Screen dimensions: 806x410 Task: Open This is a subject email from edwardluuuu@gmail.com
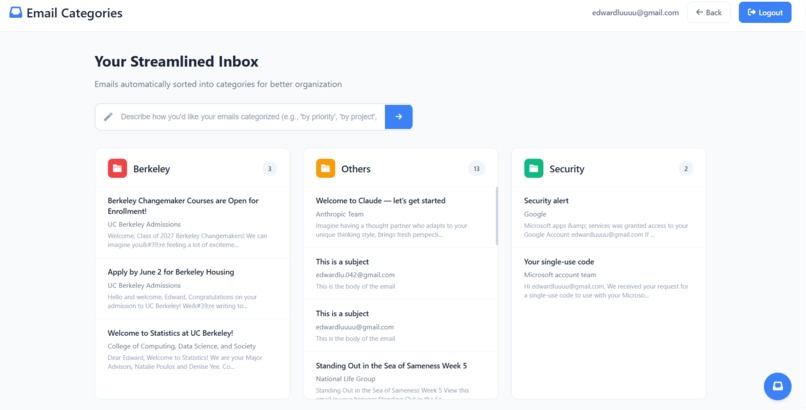pyautogui.click(x=400, y=326)
